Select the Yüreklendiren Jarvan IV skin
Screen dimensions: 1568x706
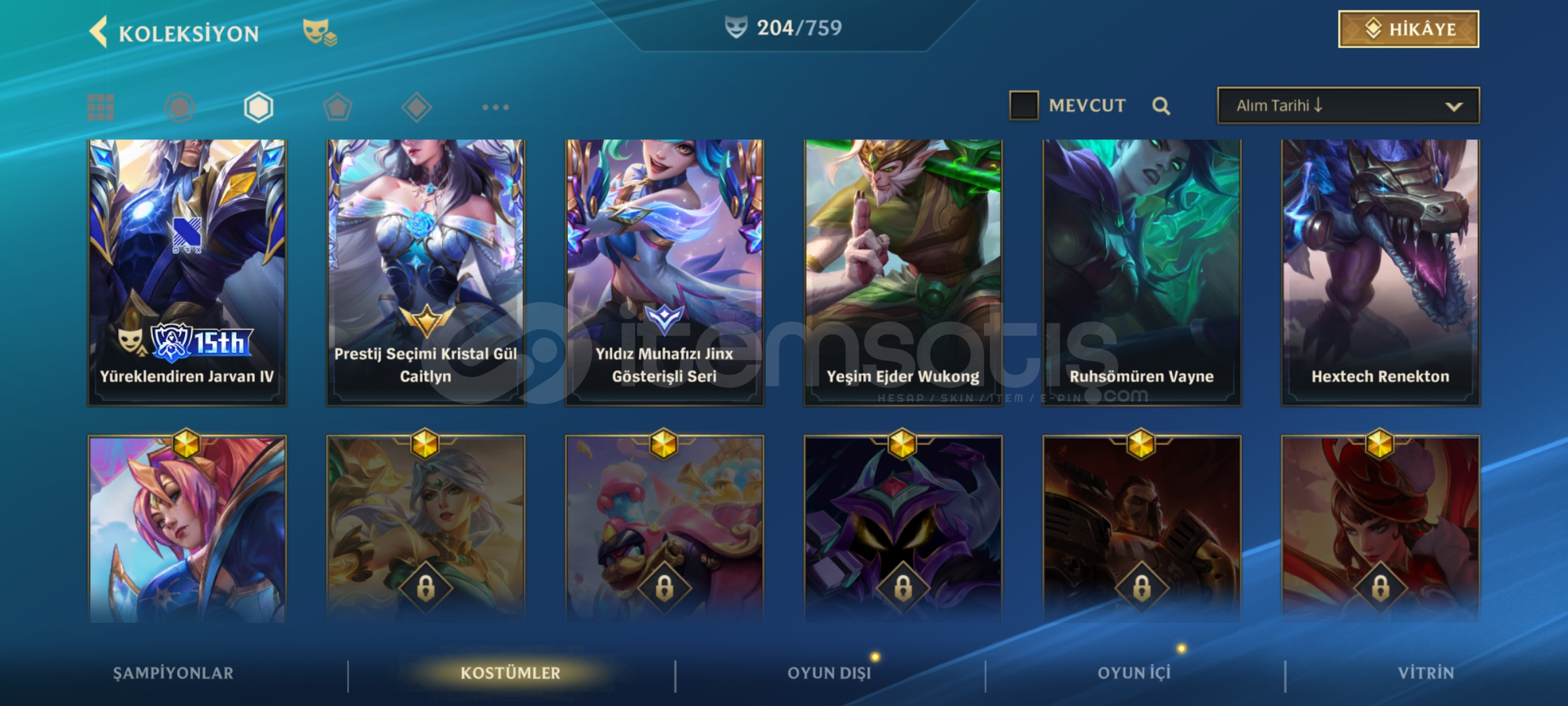pyautogui.click(x=187, y=273)
